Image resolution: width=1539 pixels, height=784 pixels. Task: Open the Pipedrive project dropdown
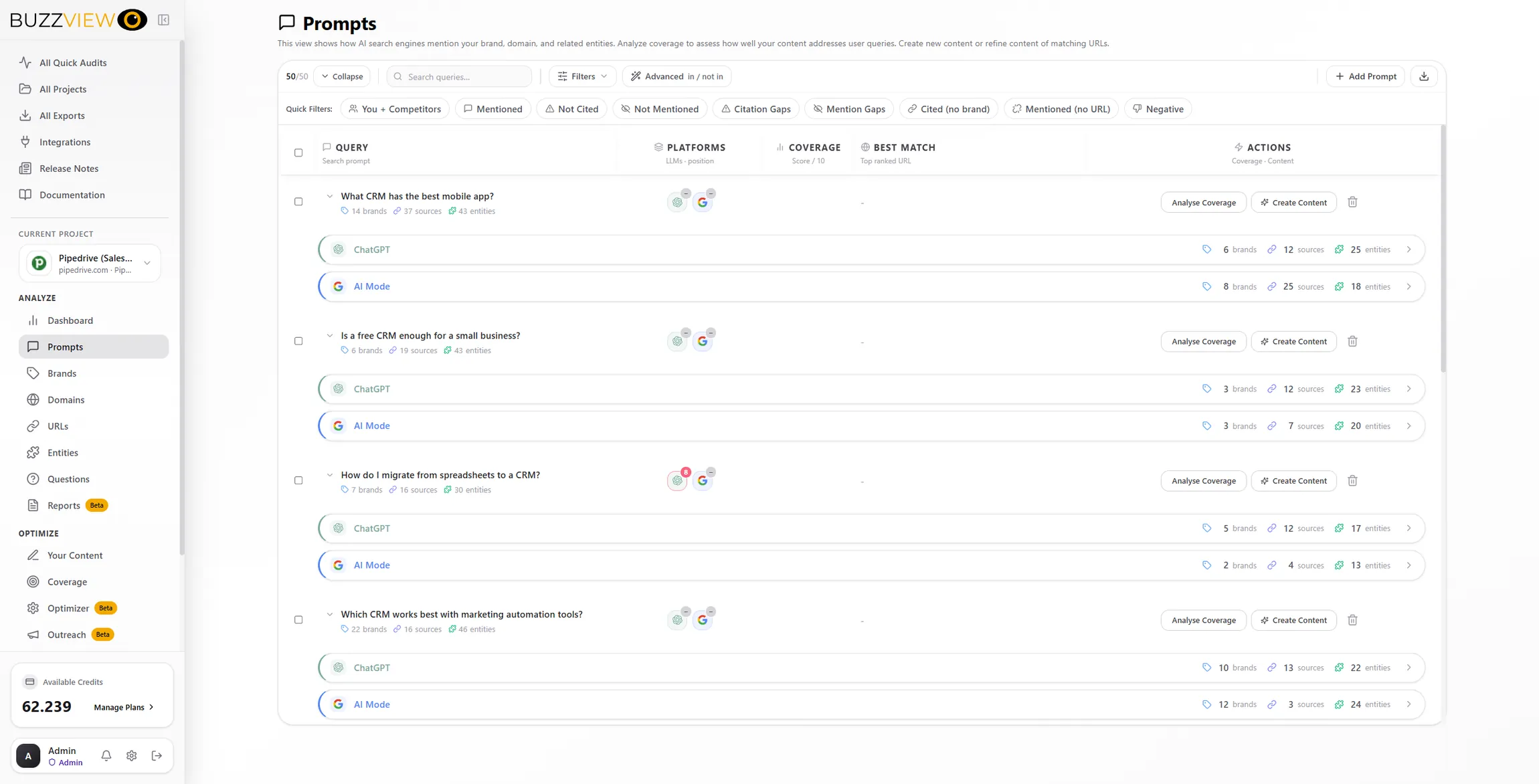tap(90, 264)
